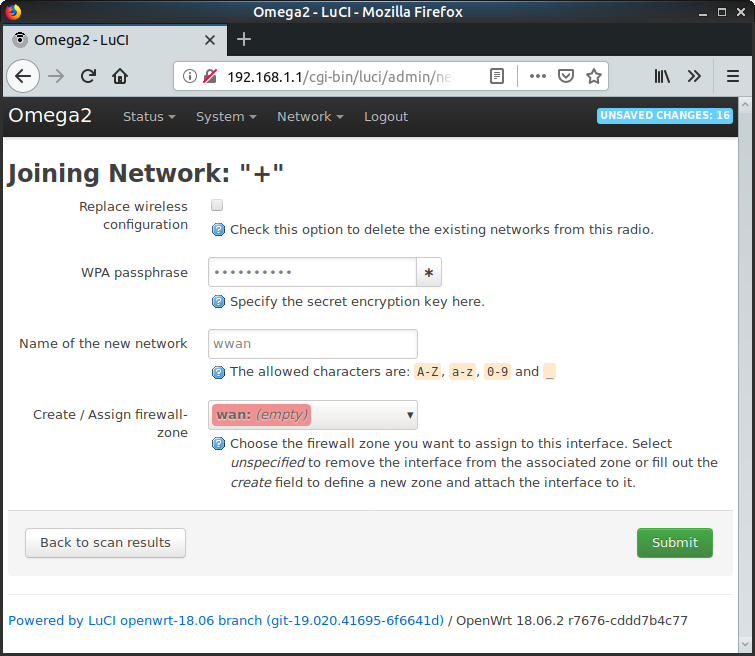Click the Firefox logo in title bar

13,12
